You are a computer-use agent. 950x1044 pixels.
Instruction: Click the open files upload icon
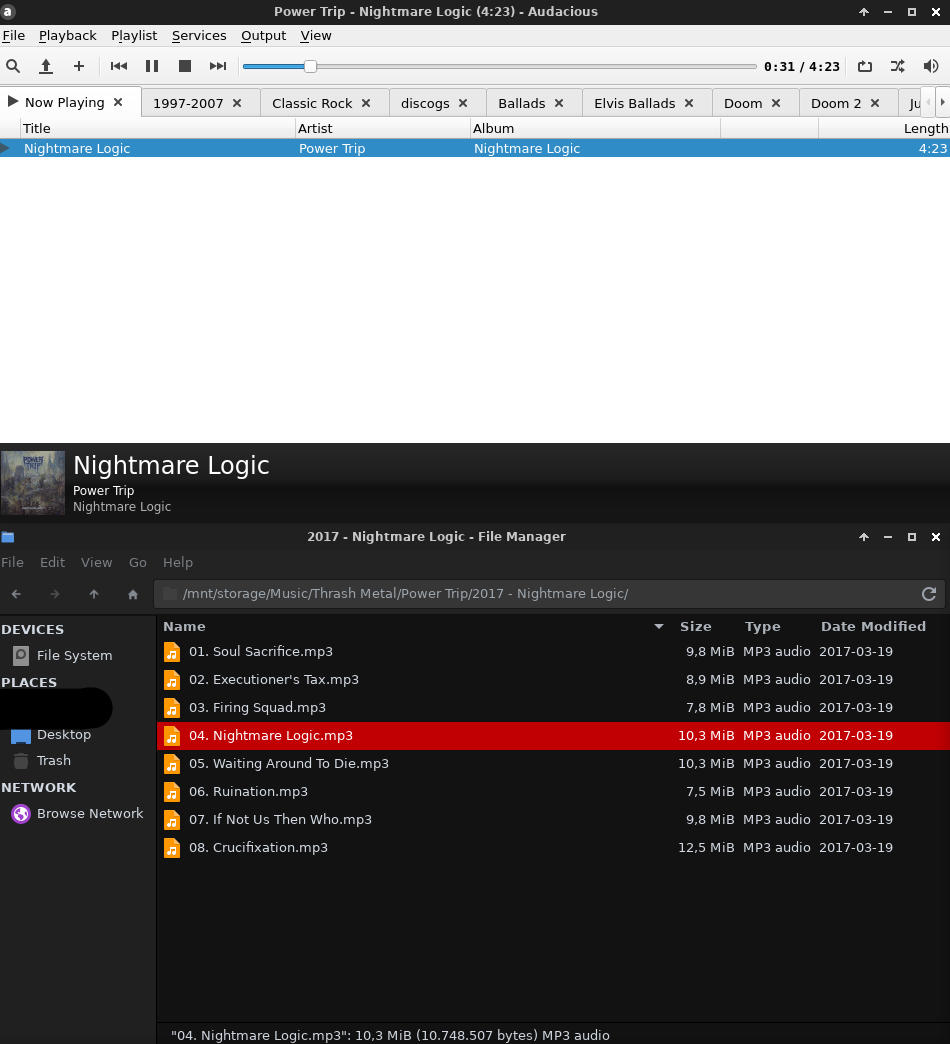[46, 66]
